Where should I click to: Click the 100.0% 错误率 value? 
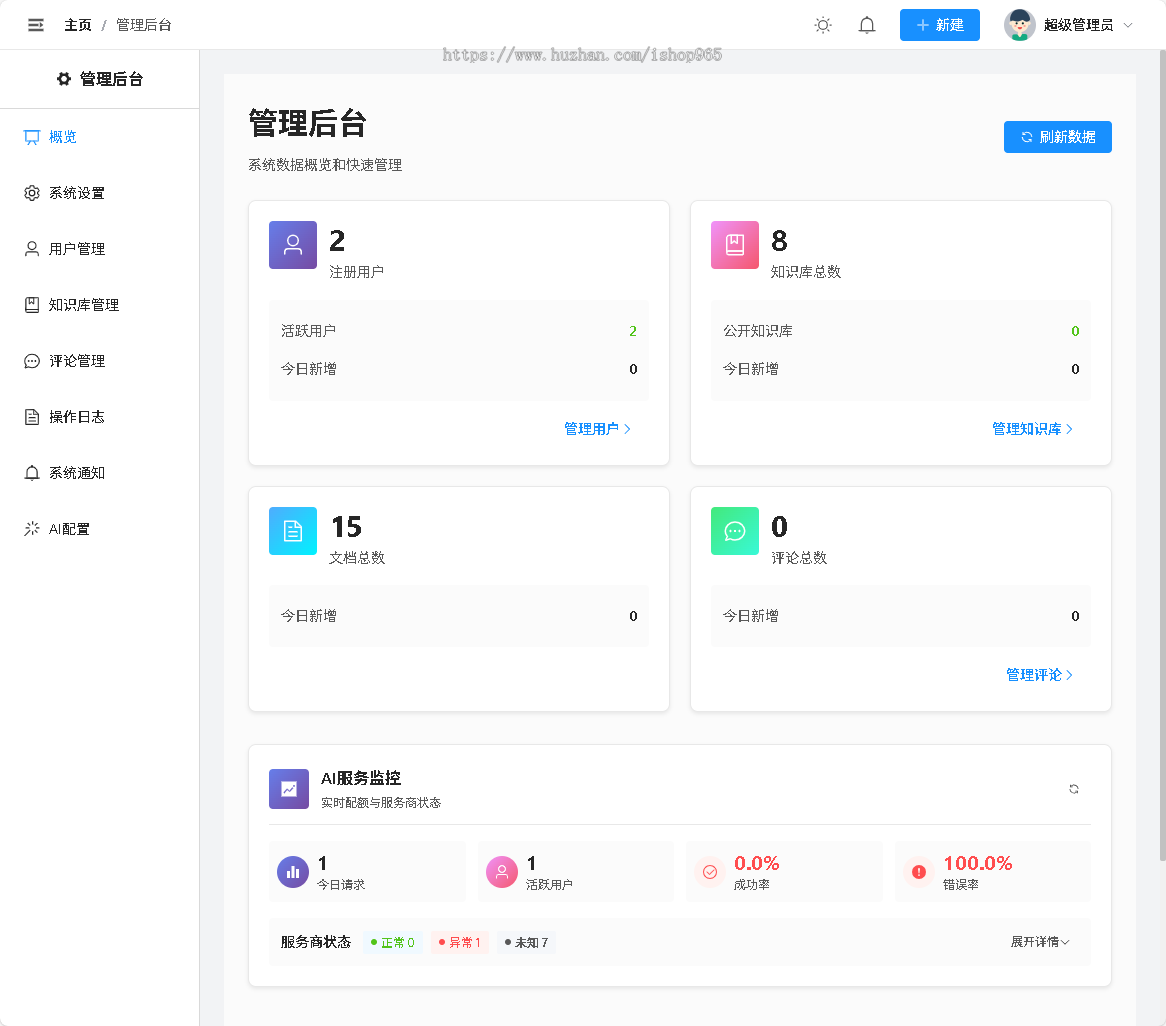tap(977, 863)
